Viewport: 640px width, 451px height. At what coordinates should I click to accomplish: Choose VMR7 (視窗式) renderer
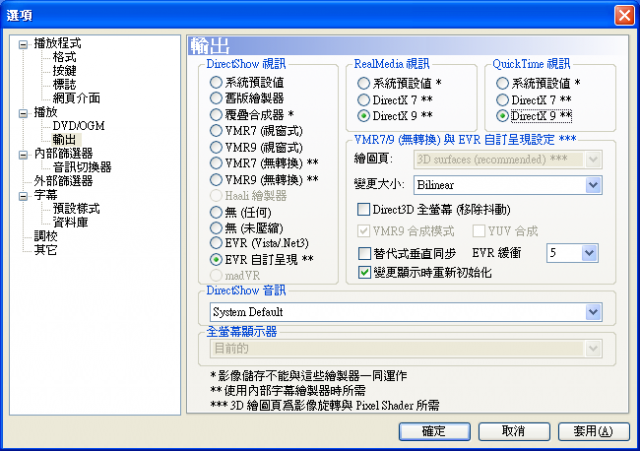[x=216, y=131]
